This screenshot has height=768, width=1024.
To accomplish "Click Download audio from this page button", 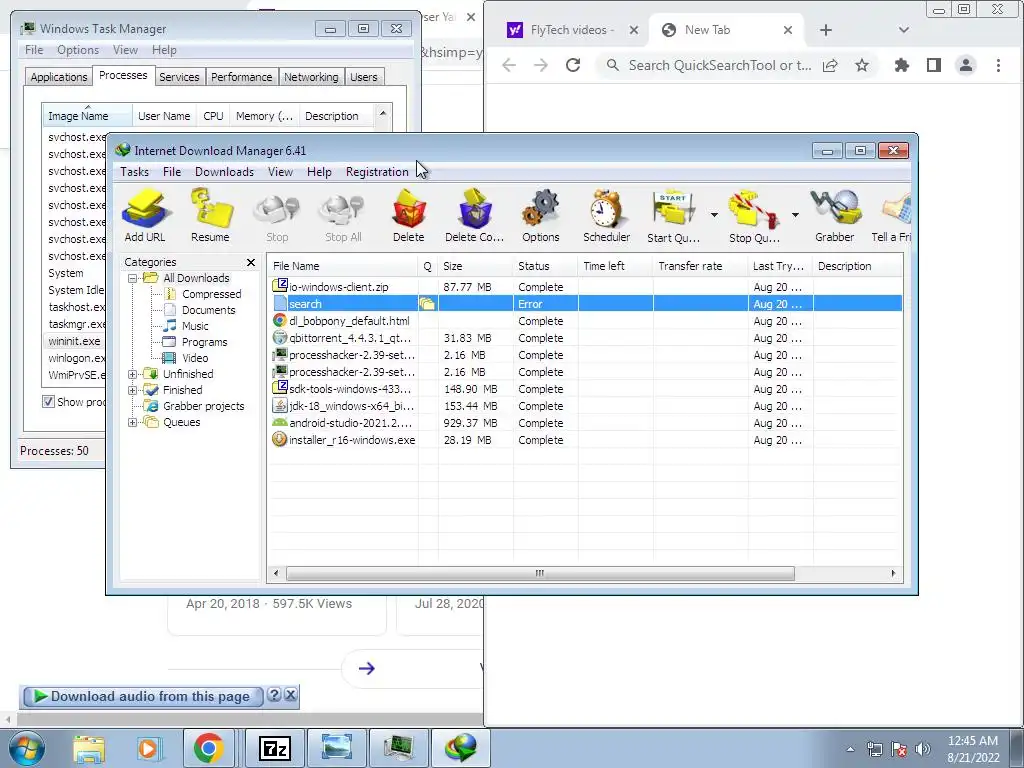I will pos(143,697).
